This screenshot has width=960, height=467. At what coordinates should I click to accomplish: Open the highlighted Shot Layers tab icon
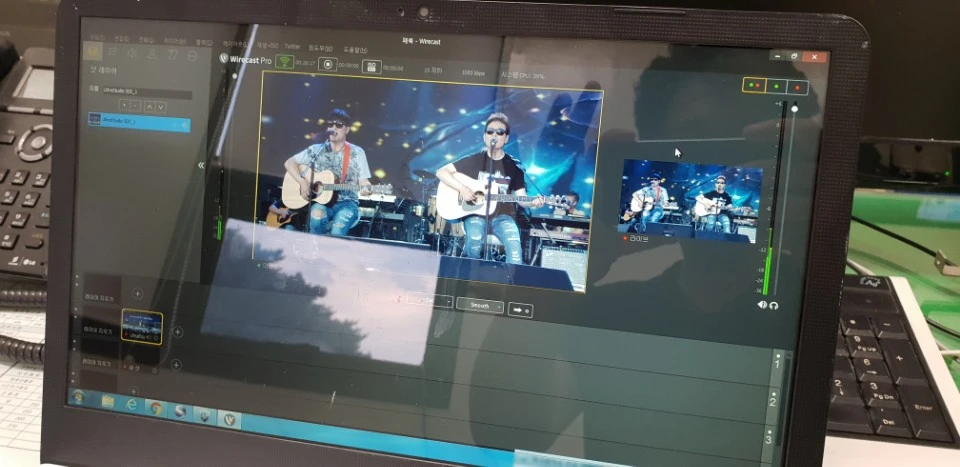click(x=93, y=51)
